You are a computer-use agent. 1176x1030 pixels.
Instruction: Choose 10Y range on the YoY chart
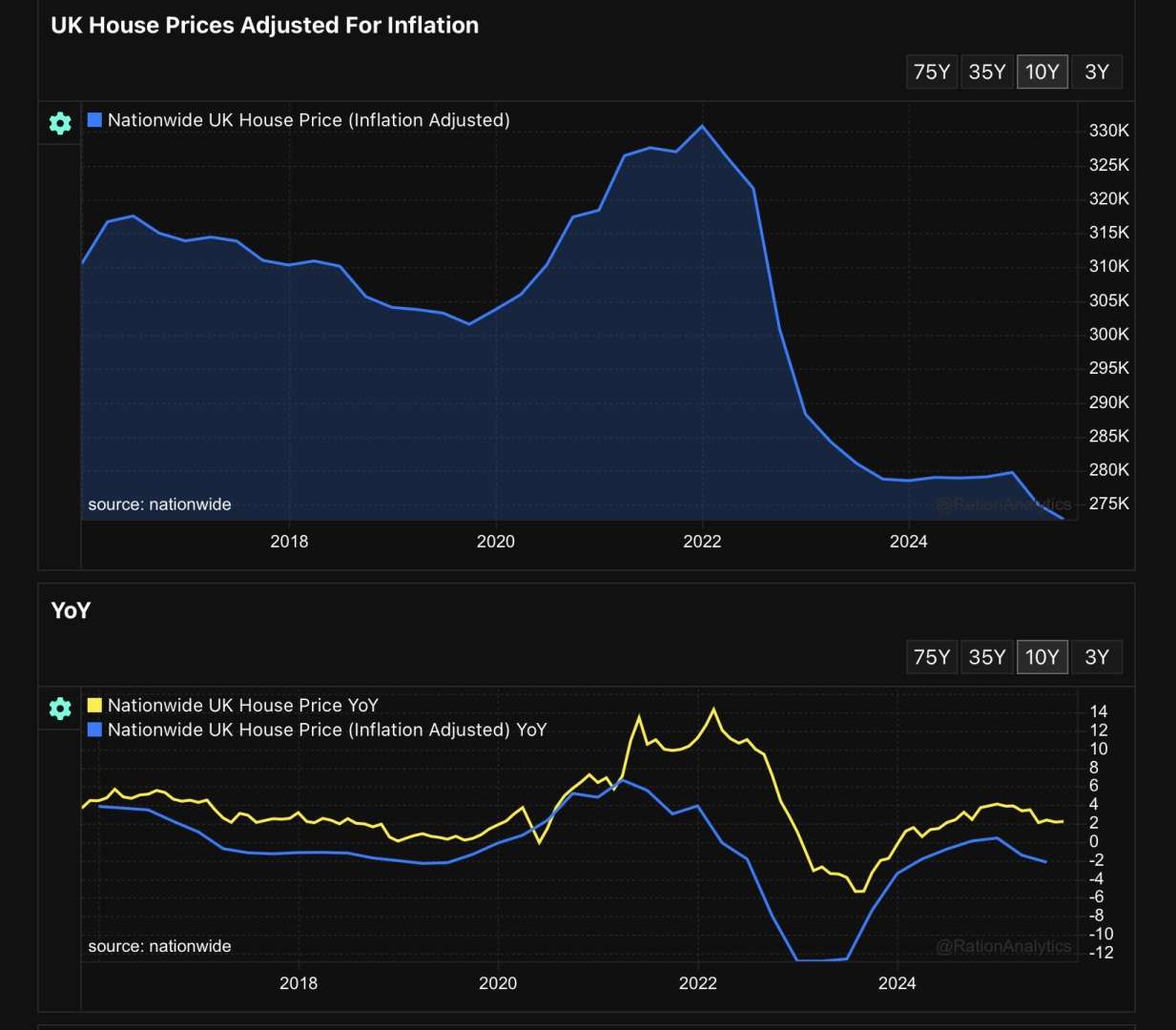(x=1042, y=657)
